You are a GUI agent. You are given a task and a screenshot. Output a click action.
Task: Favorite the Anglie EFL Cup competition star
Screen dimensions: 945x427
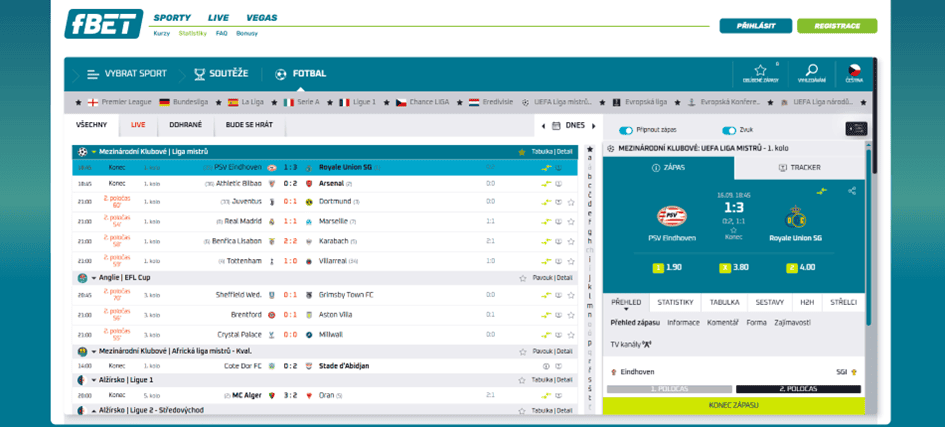[523, 278]
